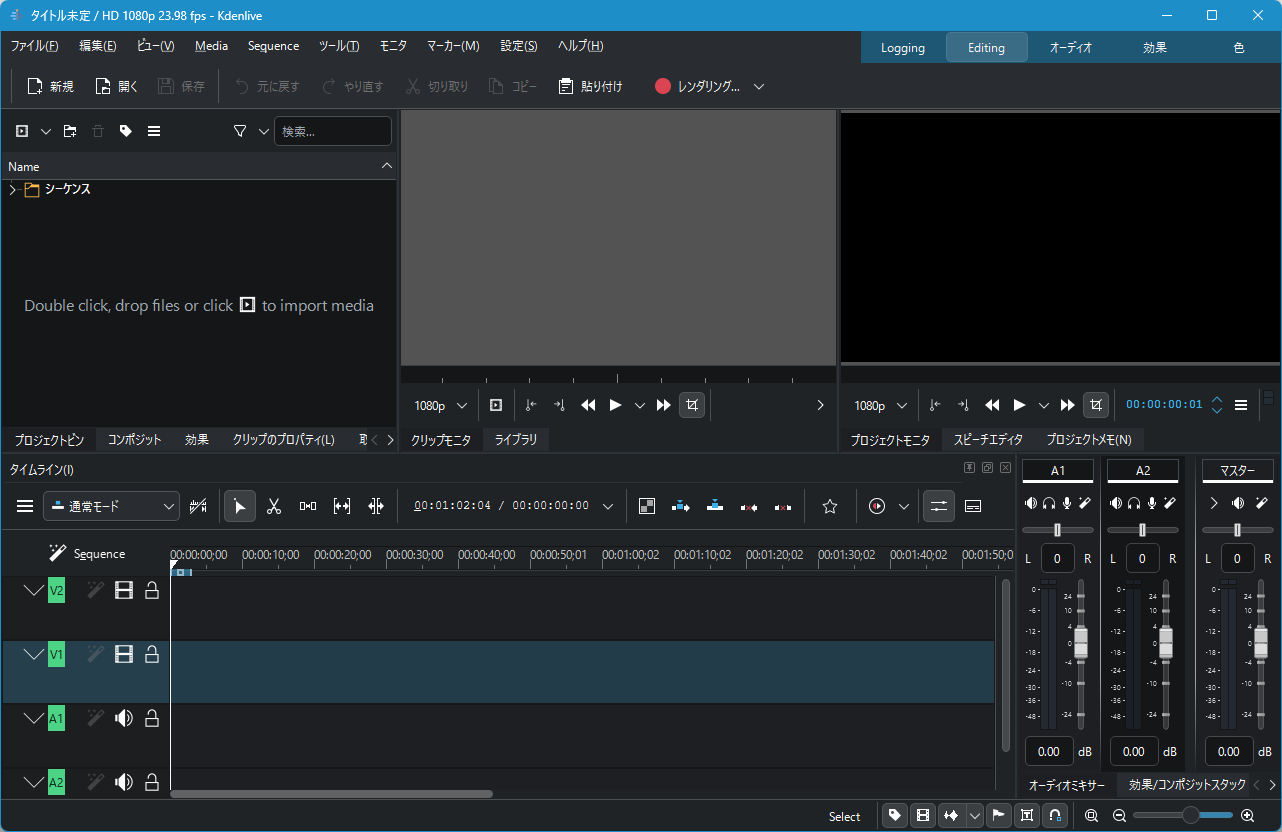Viewport: 1282px width, 832px height.
Task: Click the star favorite effects icon
Action: click(829, 507)
